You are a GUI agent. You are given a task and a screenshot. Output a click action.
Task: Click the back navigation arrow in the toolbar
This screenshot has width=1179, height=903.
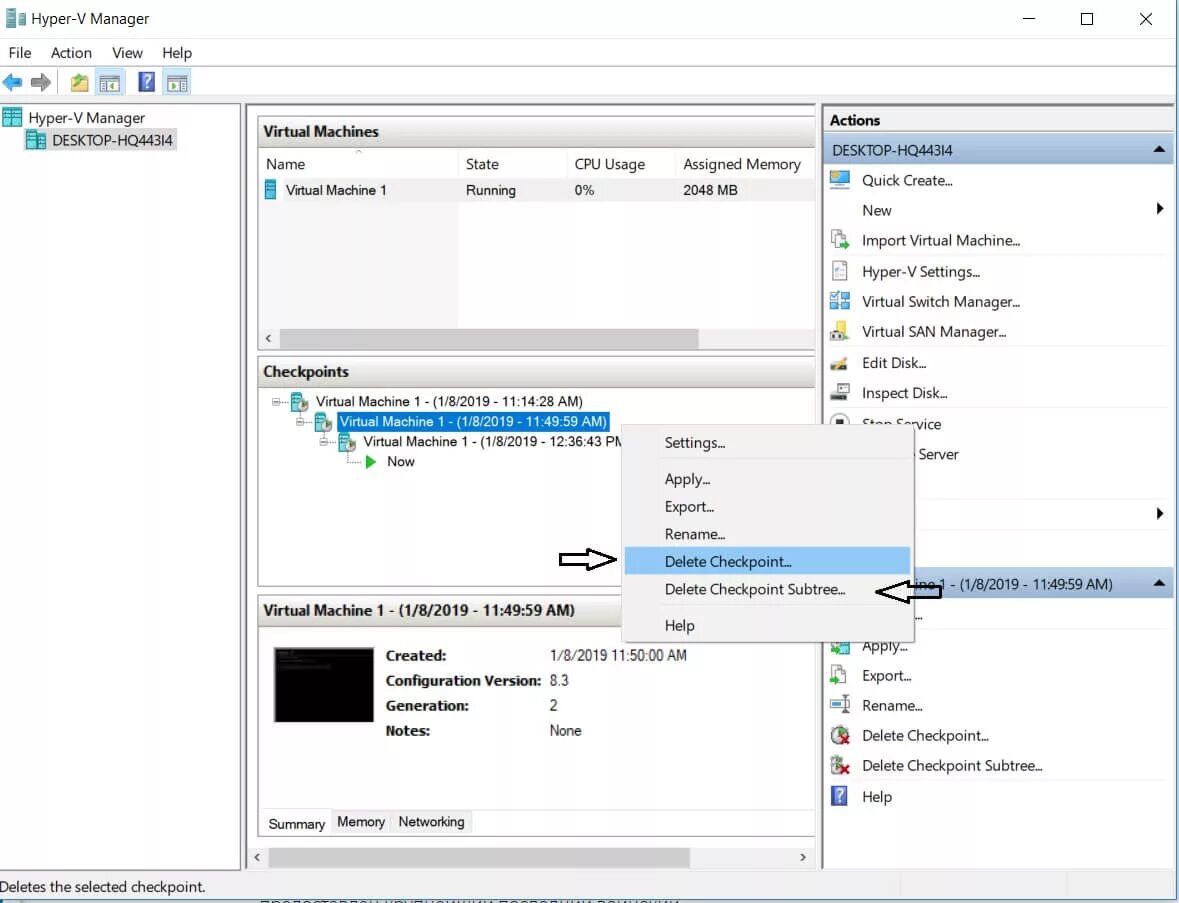point(13,82)
